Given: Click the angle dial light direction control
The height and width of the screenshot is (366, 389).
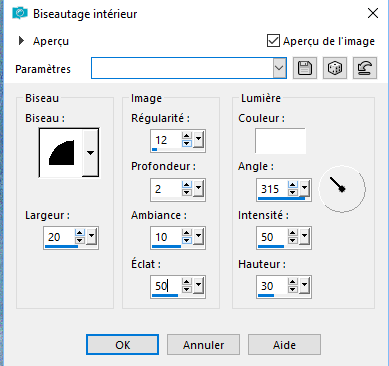Looking at the screenshot, I should tap(342, 189).
